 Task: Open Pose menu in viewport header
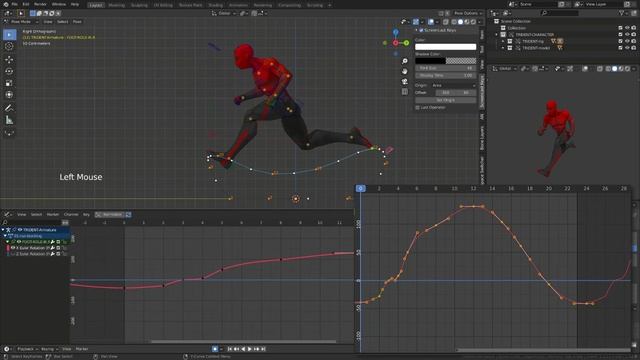point(77,22)
